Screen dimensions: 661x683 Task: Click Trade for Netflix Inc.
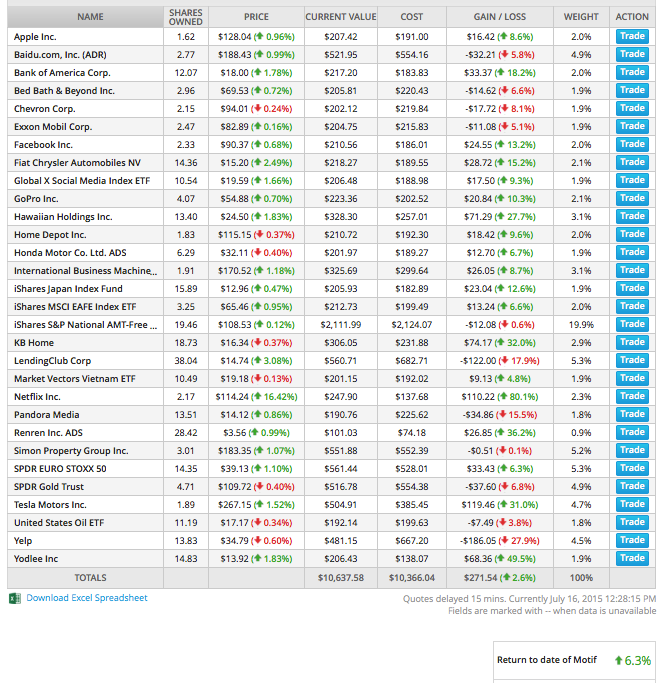click(x=632, y=396)
